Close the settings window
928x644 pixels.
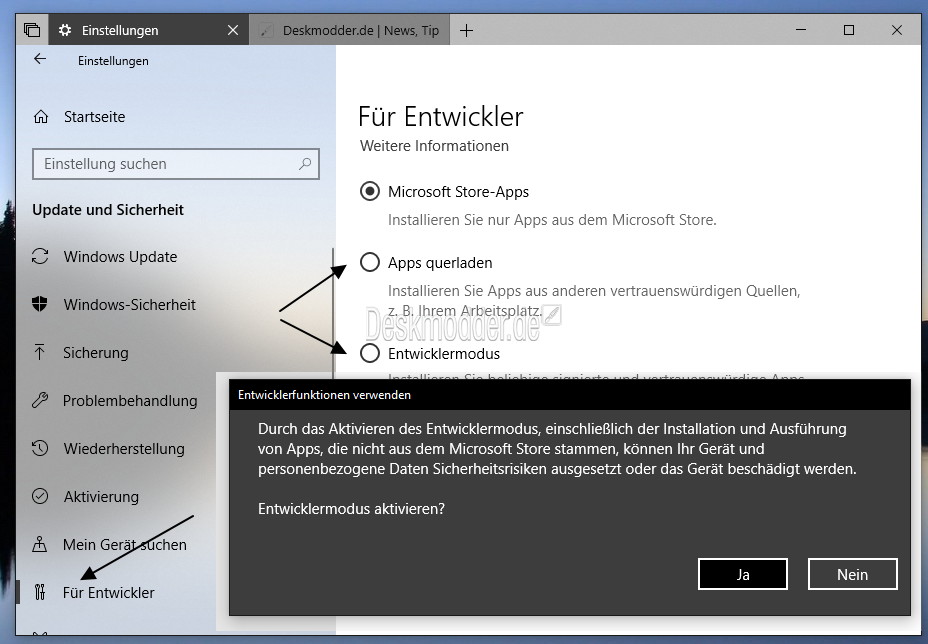pos(897,30)
